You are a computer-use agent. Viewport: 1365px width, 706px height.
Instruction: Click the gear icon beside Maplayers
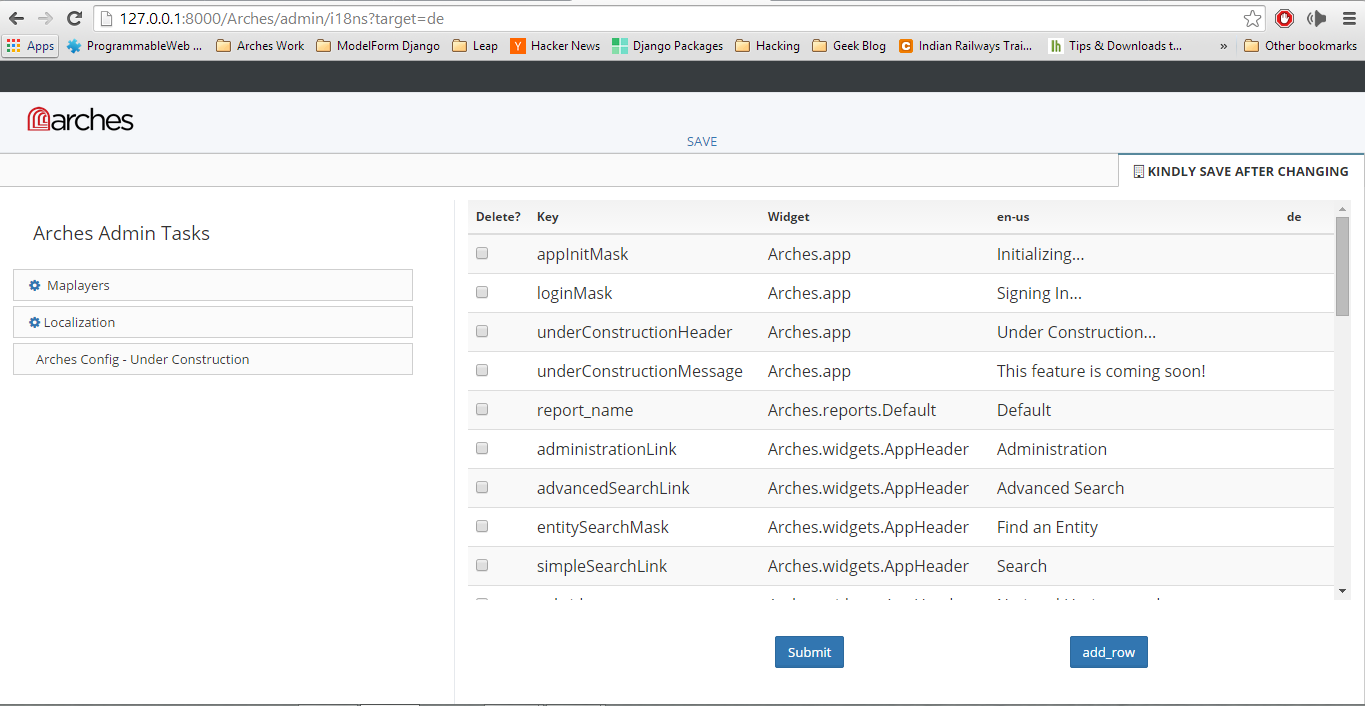[35, 286]
